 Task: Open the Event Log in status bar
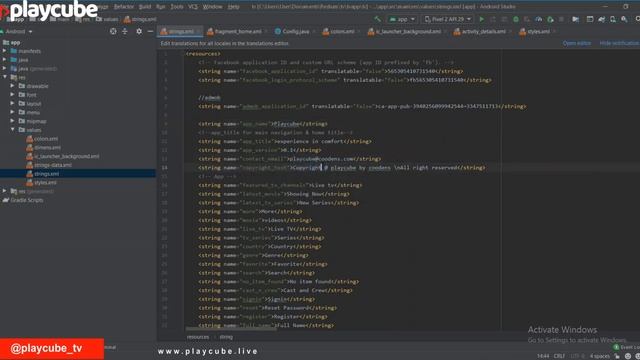point(627,347)
